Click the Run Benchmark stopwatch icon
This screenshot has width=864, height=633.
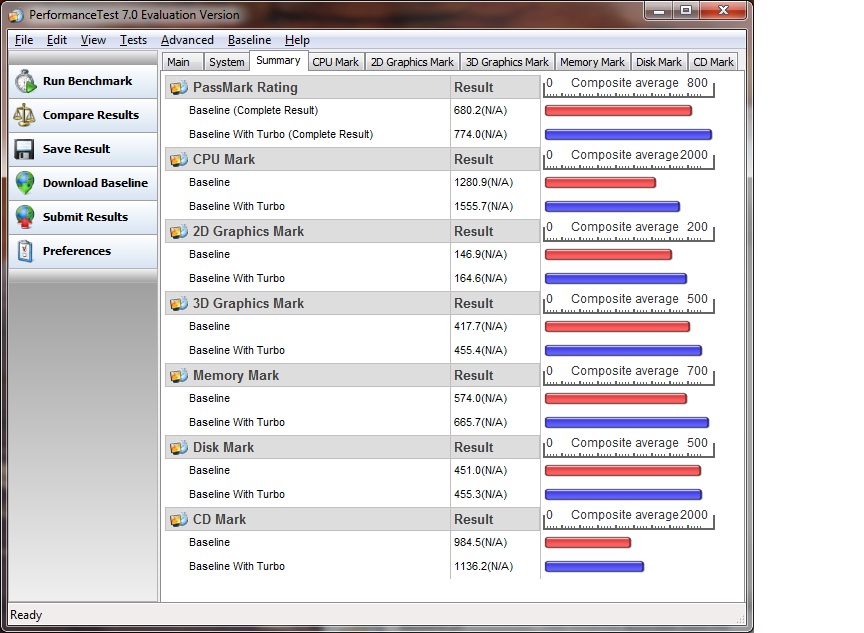pyautogui.click(x=25, y=82)
